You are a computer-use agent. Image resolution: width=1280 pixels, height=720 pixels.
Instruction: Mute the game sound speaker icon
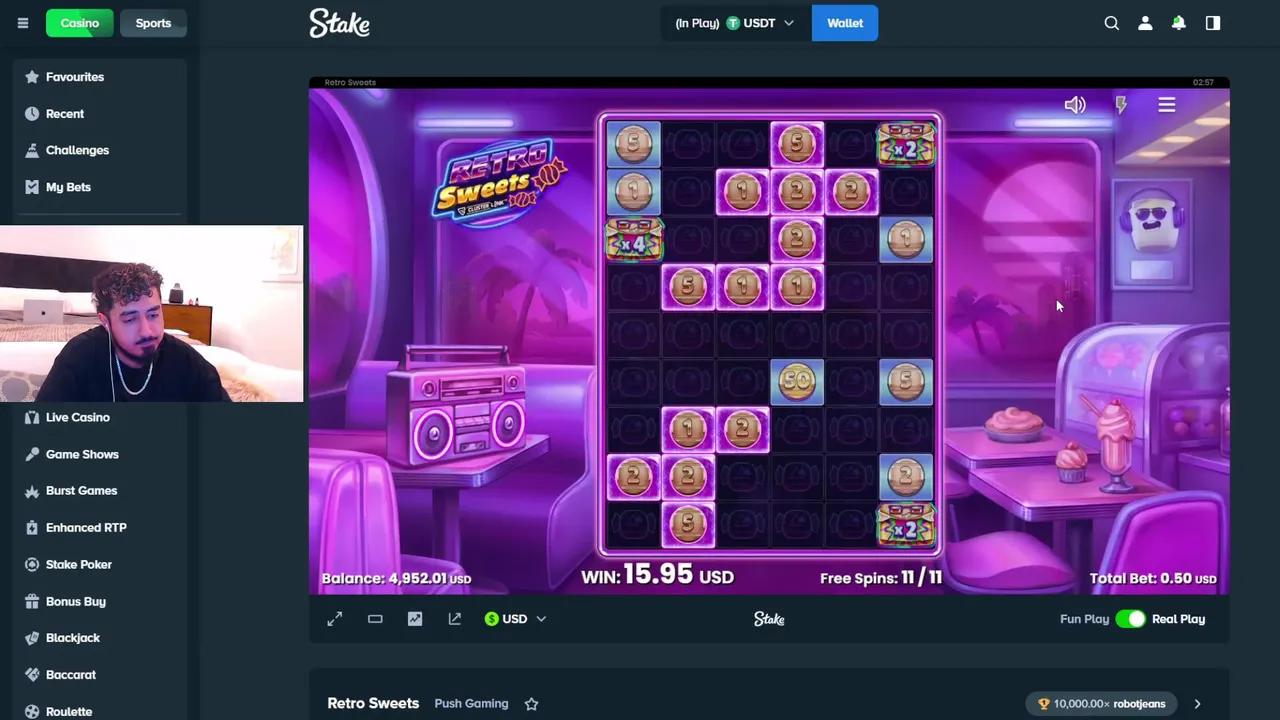point(1075,105)
